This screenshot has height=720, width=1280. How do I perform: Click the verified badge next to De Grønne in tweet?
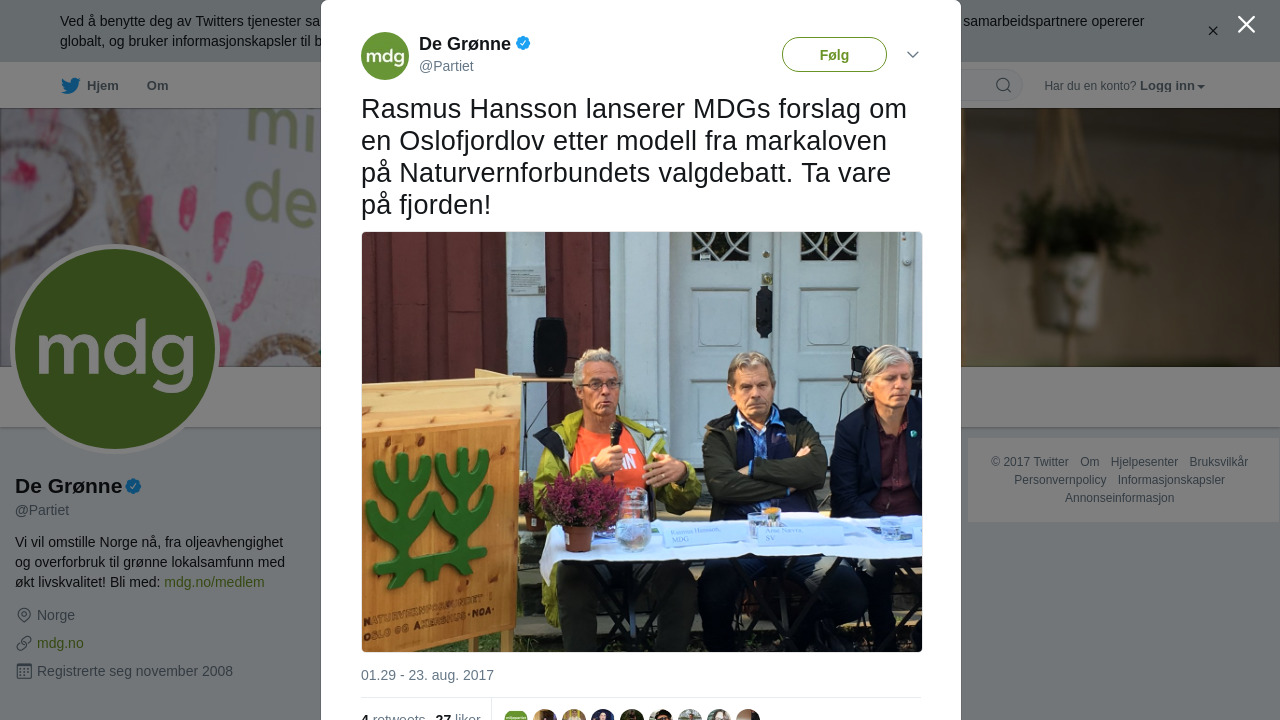523,43
